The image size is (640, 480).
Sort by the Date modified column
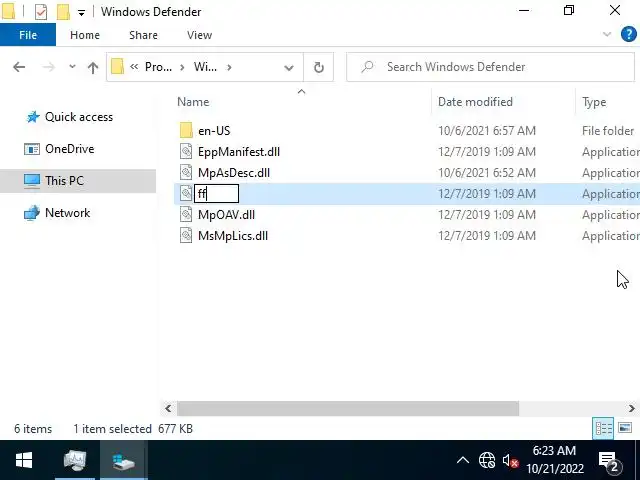coord(475,102)
